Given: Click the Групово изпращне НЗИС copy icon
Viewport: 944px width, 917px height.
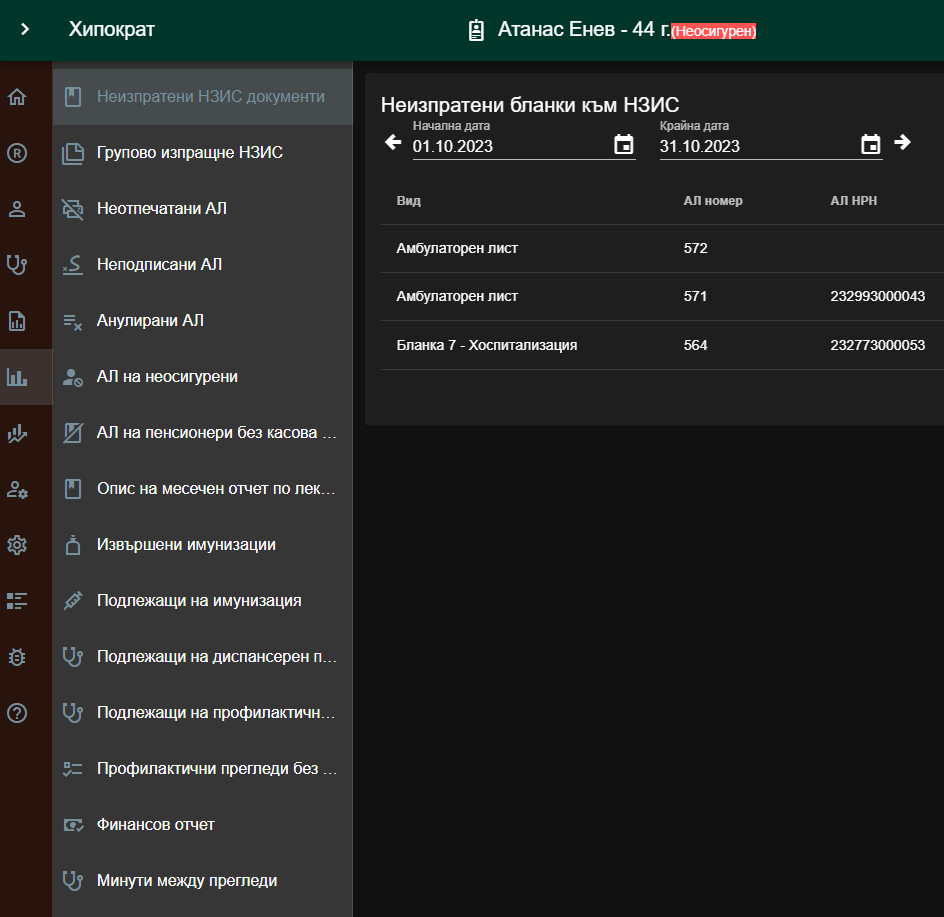Looking at the screenshot, I should click(73, 153).
